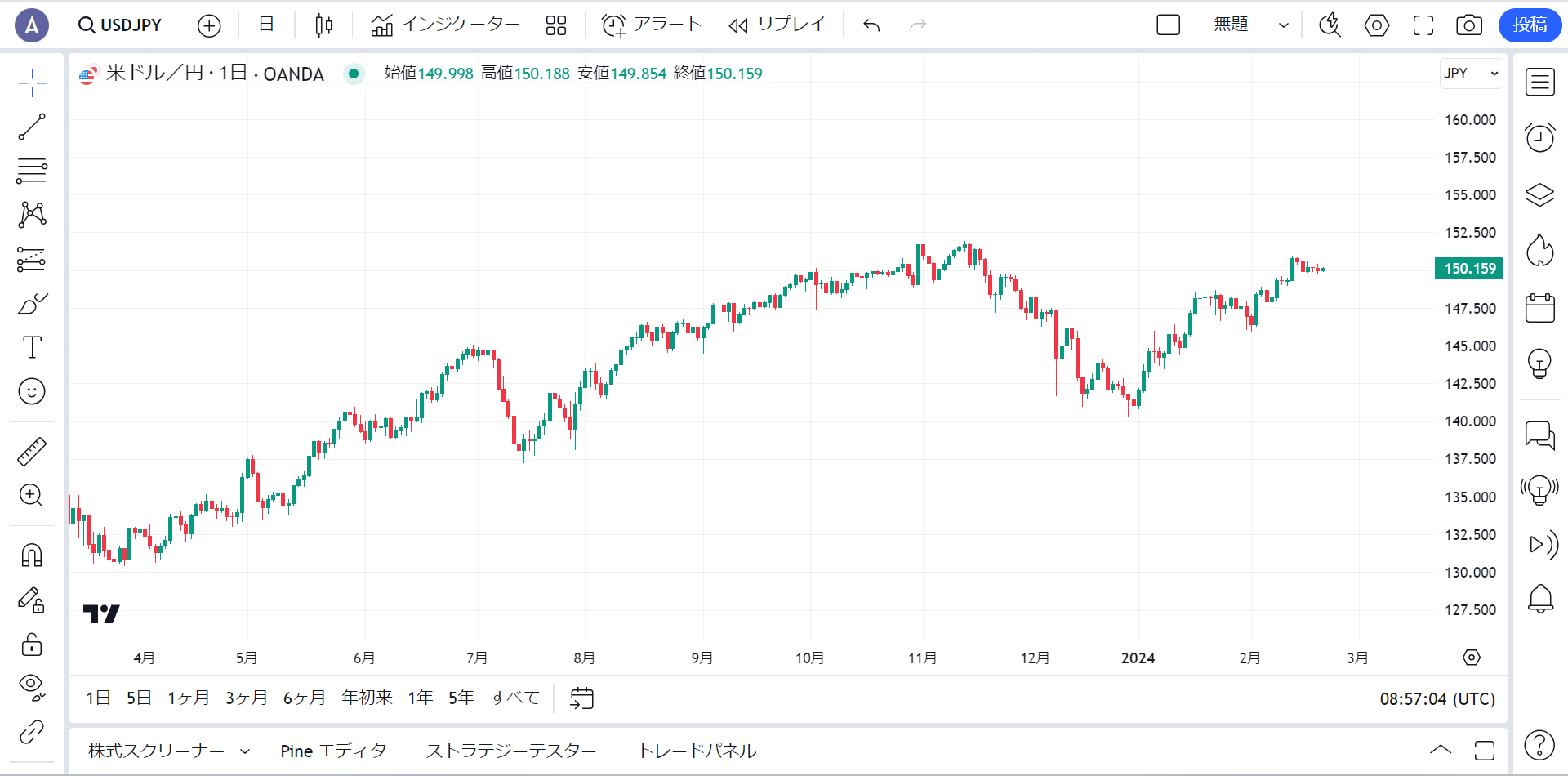Open the JPY currency dropdown

pos(1472,74)
